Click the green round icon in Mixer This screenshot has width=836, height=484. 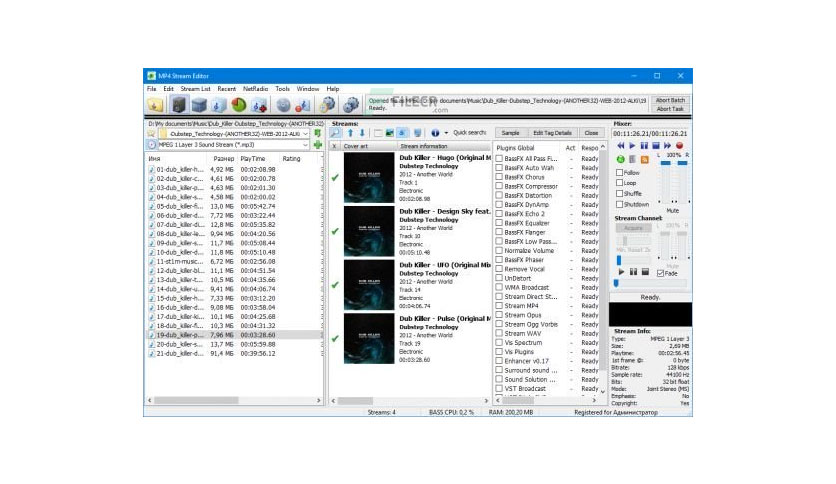621,159
